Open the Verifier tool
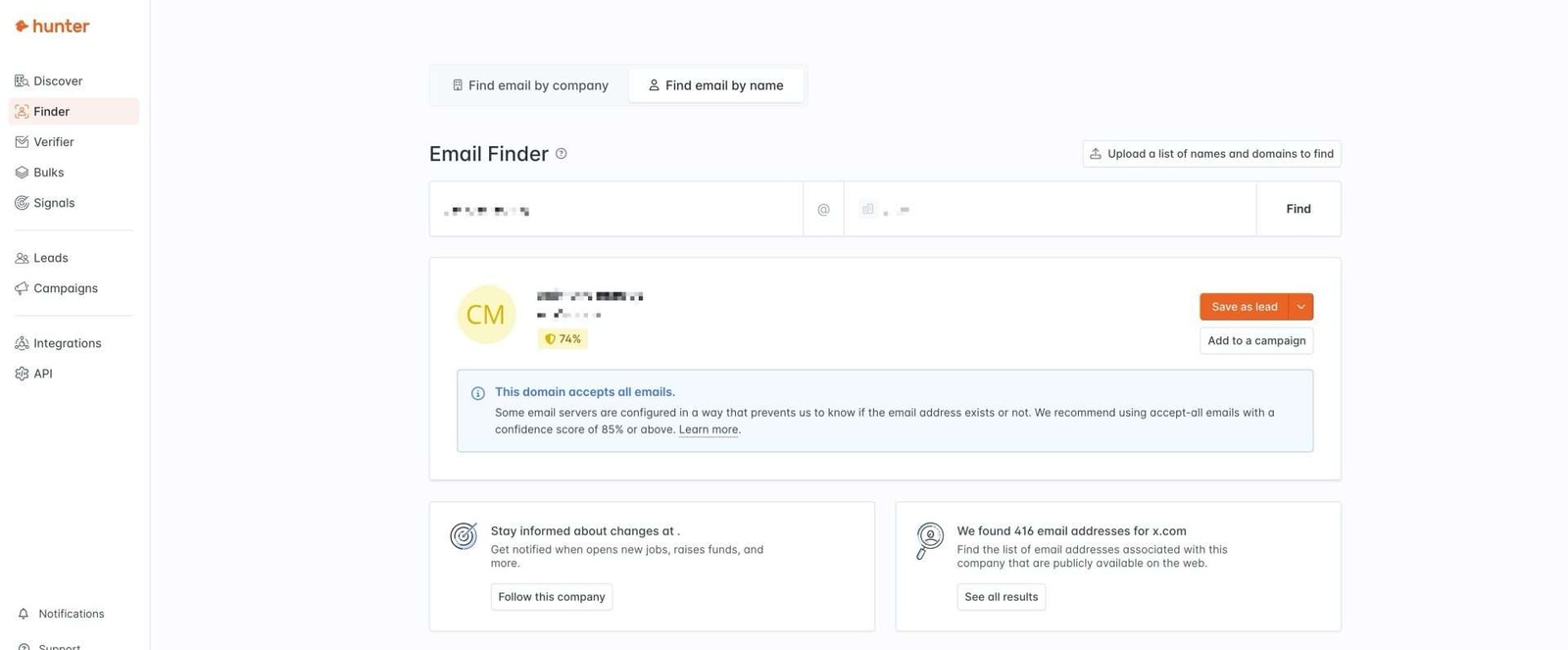The image size is (1568, 650). coord(54,140)
